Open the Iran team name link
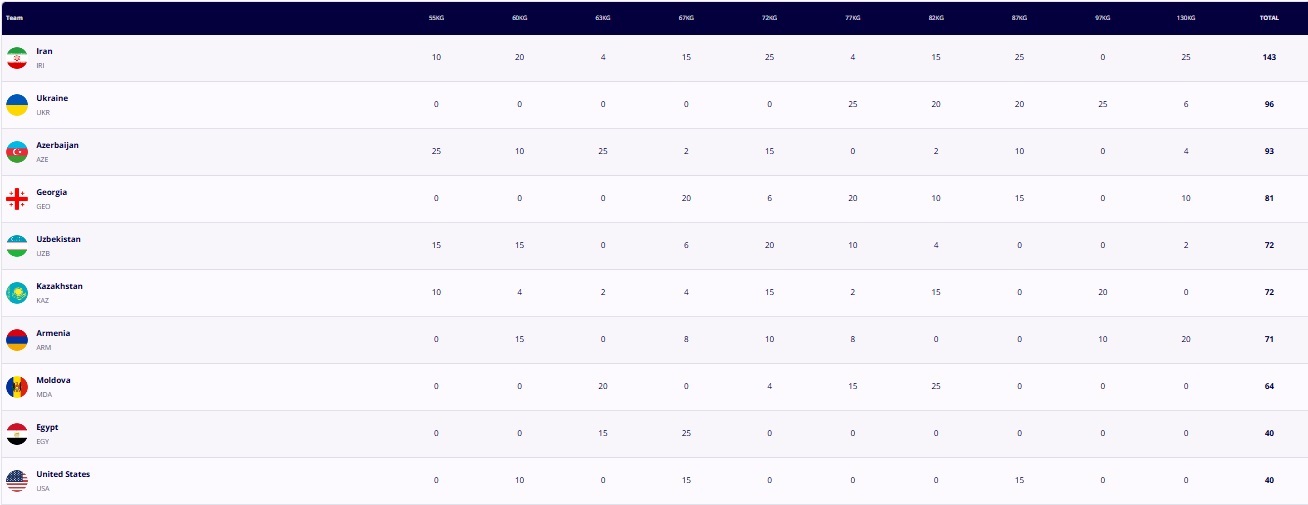 point(44,51)
